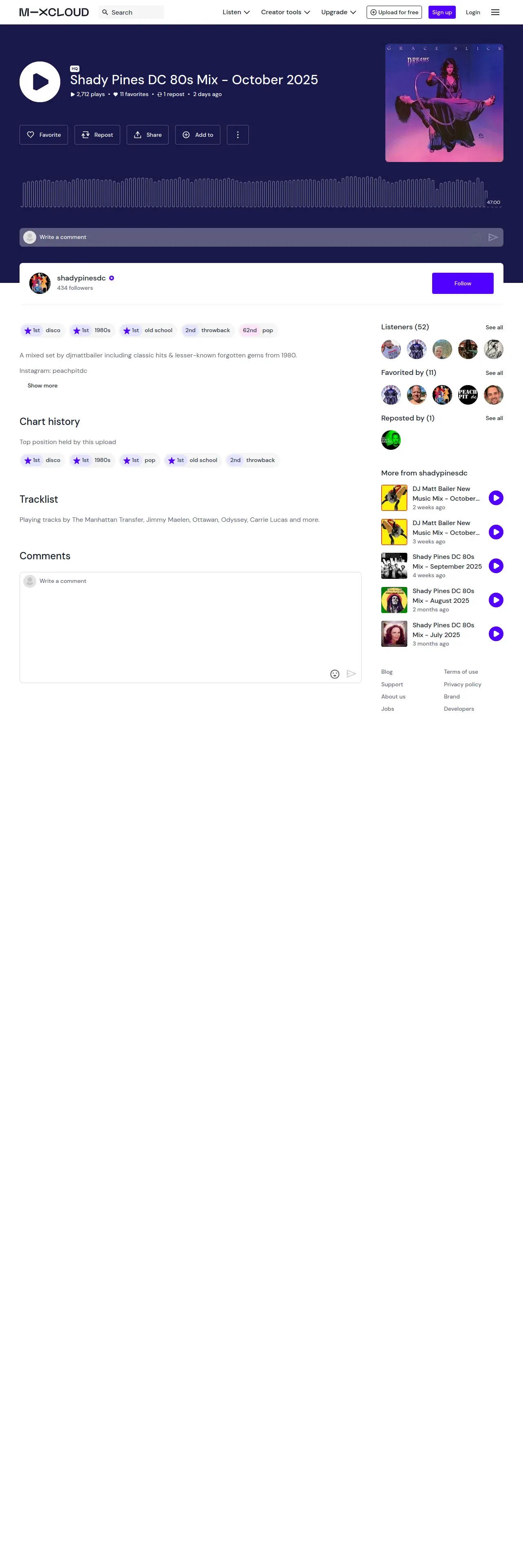The width and height of the screenshot is (523, 1568).
Task: Toggle Follow for shadypinesdc
Action: 463,283
